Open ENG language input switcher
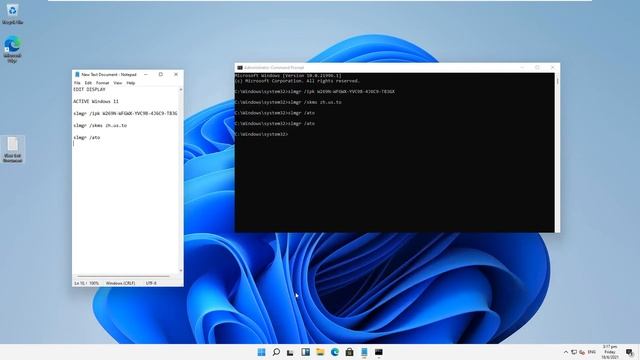Viewport: 640px width, 360px height. (x=591, y=352)
